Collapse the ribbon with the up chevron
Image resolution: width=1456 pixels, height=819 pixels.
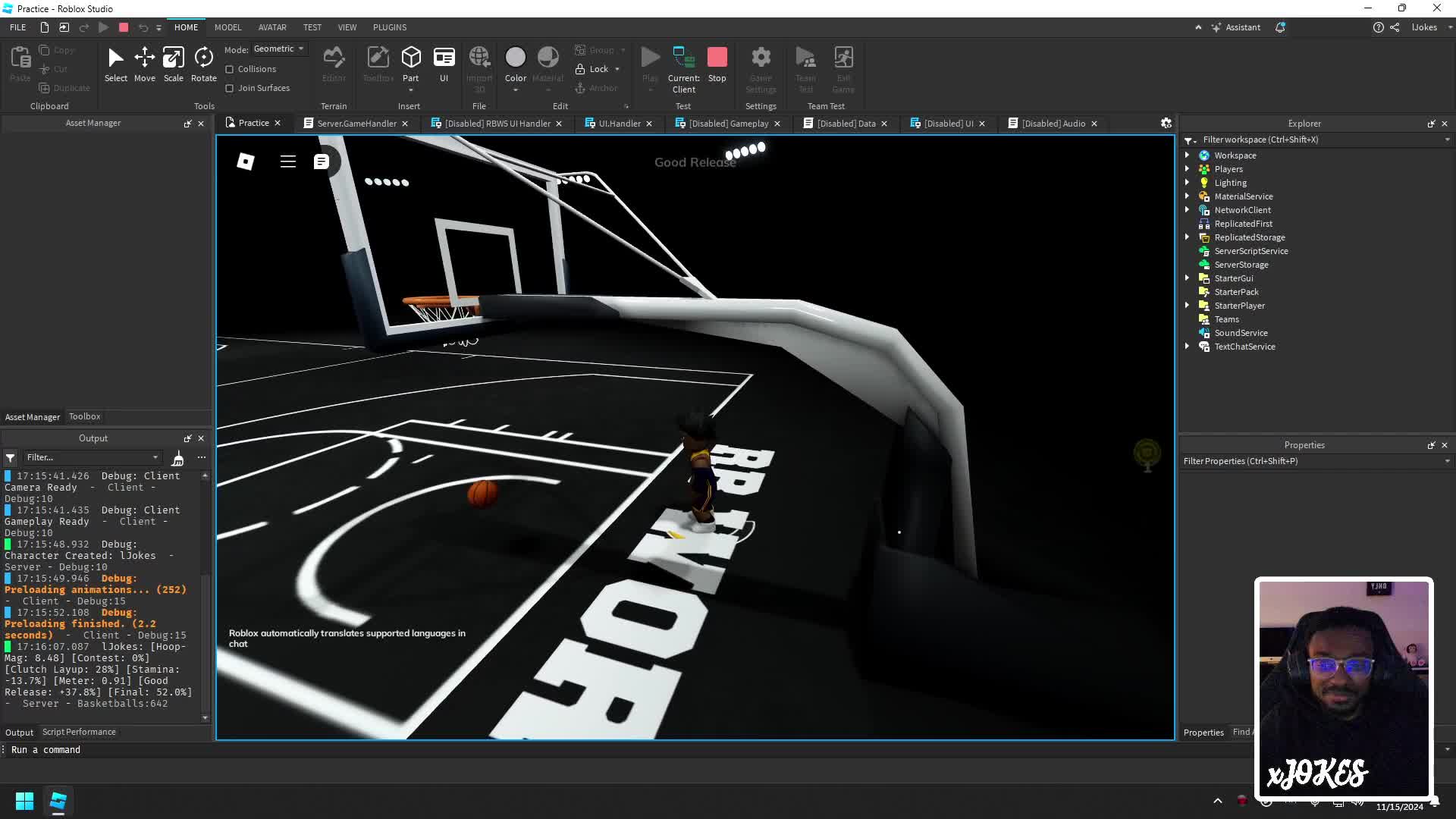pos(1198,27)
